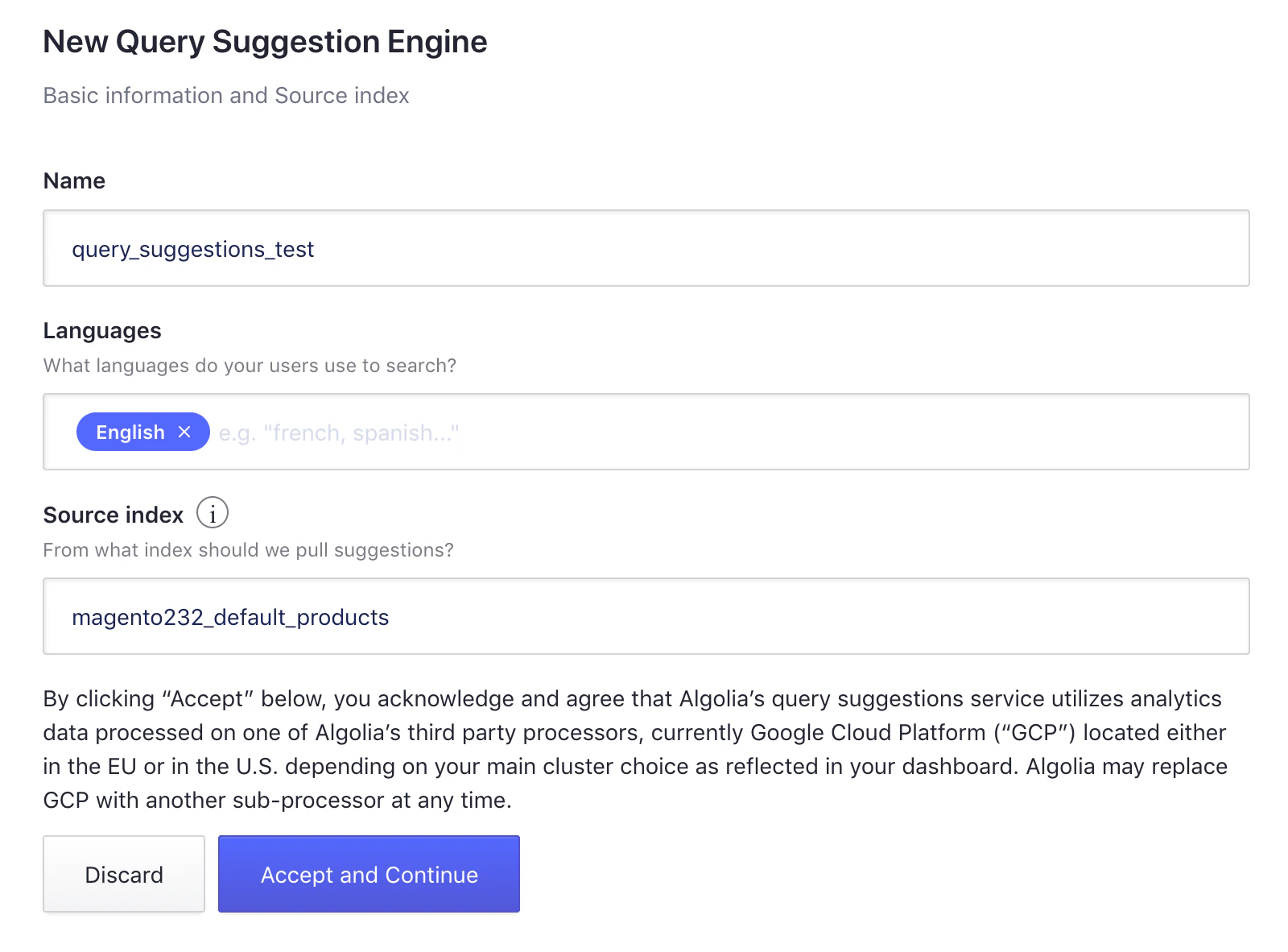1288x952 pixels.
Task: Click the Languages label above the tag box
Action: (x=101, y=330)
